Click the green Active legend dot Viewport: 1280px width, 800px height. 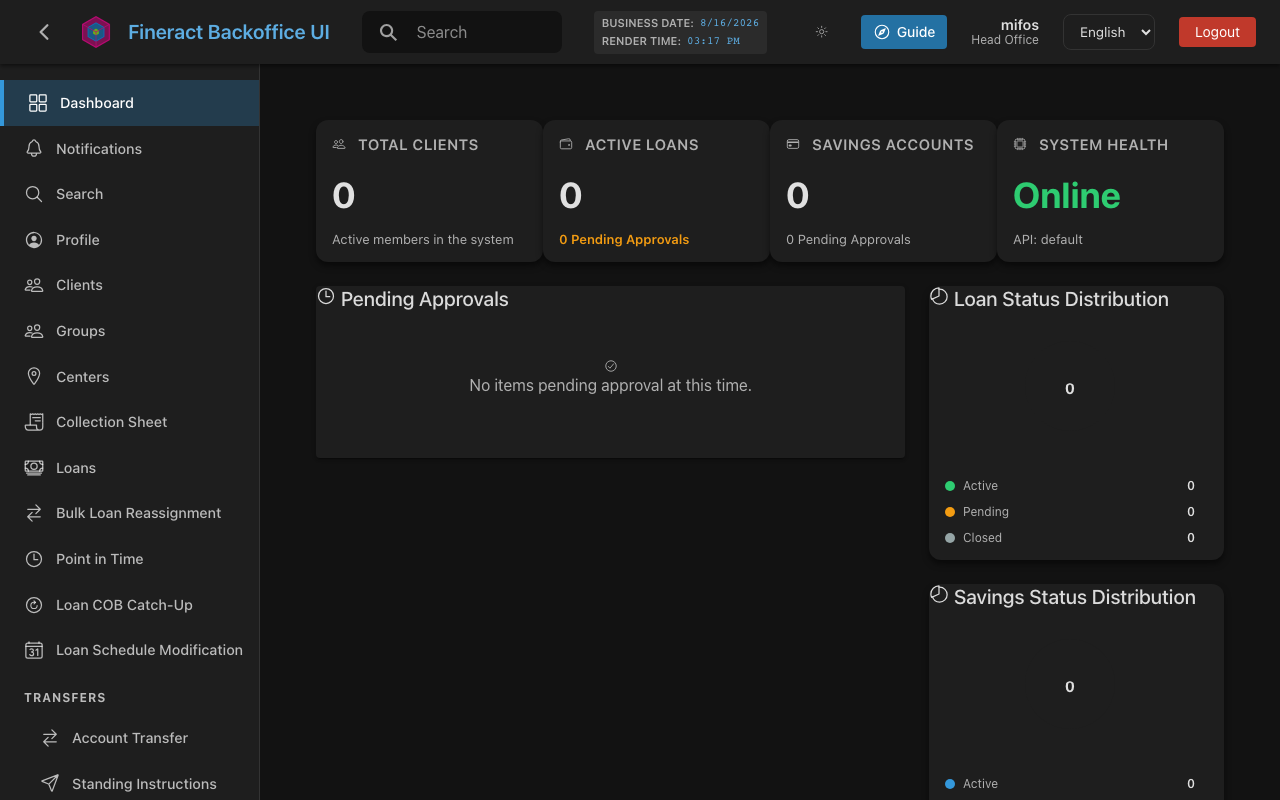click(950, 486)
